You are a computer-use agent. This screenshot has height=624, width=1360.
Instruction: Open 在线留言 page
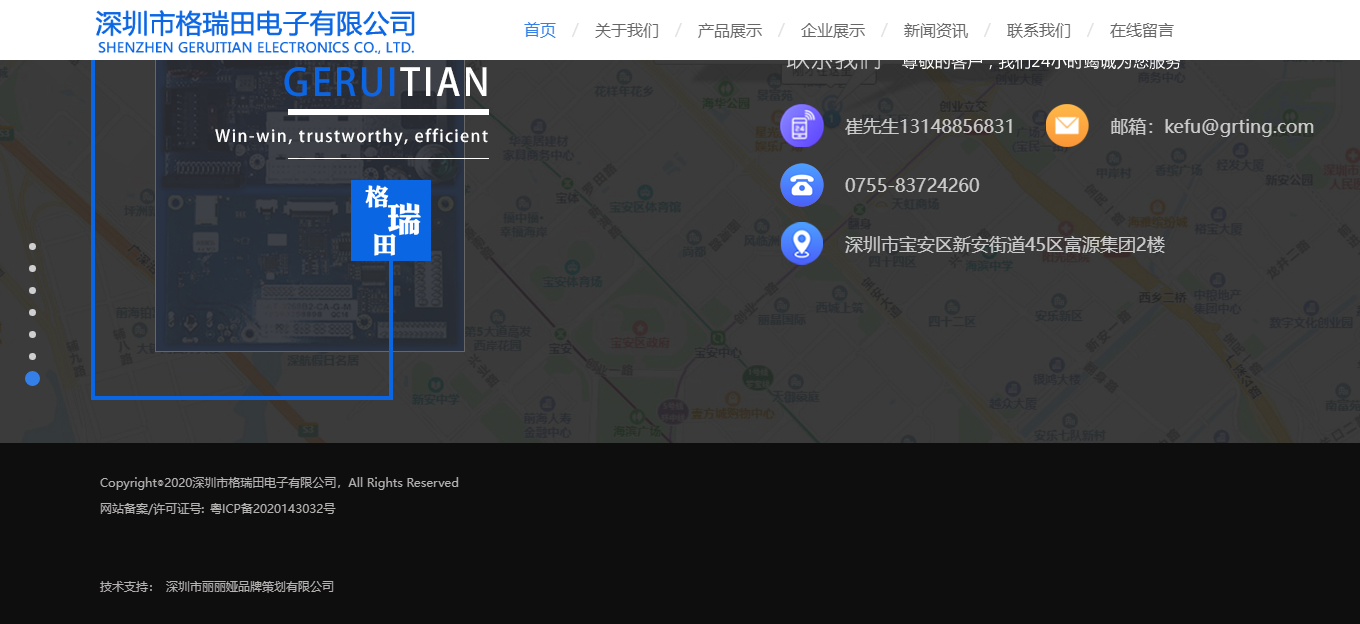coord(1142,30)
